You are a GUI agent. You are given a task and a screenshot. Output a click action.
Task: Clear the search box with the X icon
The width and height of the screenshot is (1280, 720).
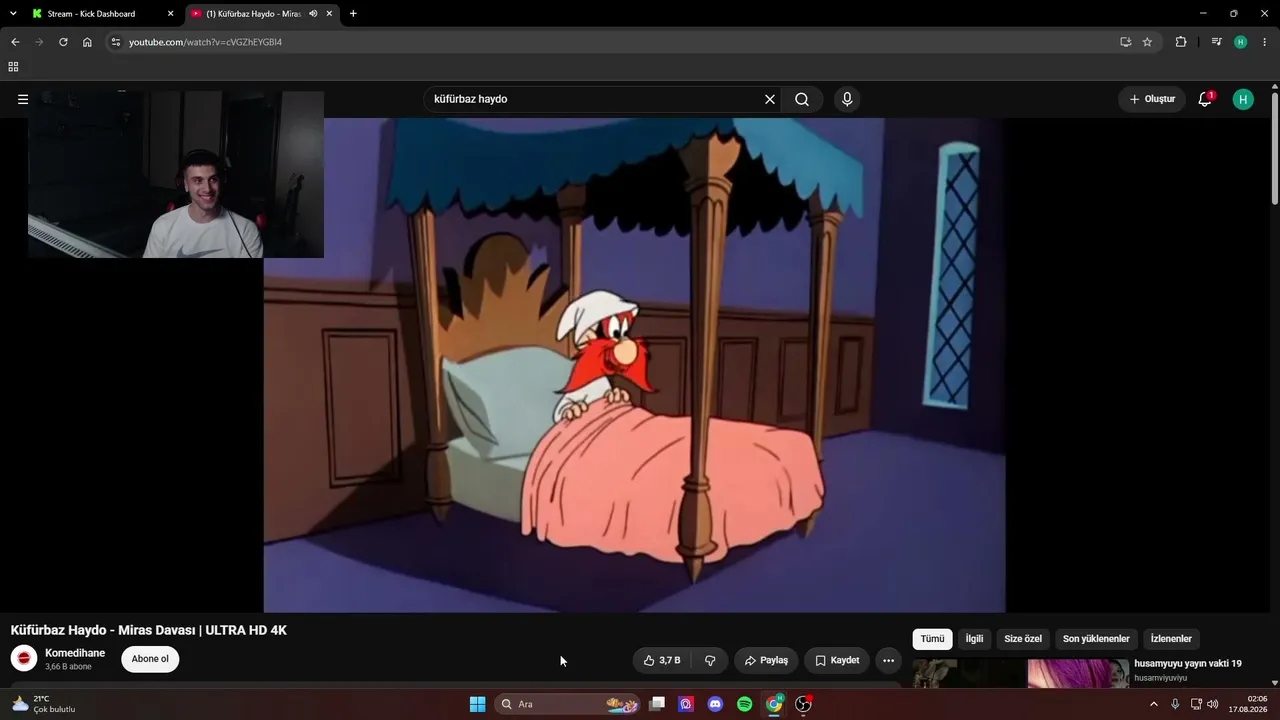click(770, 99)
